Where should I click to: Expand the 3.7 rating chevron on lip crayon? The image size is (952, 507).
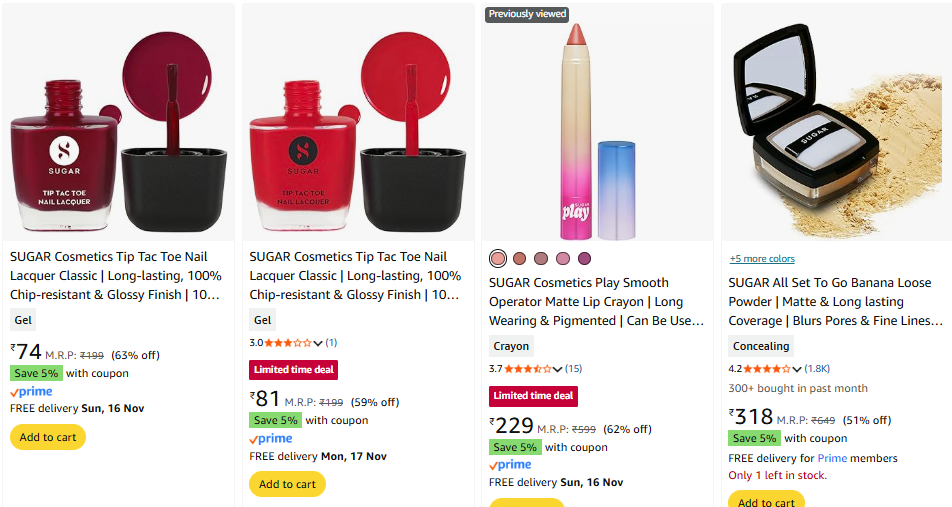point(558,369)
